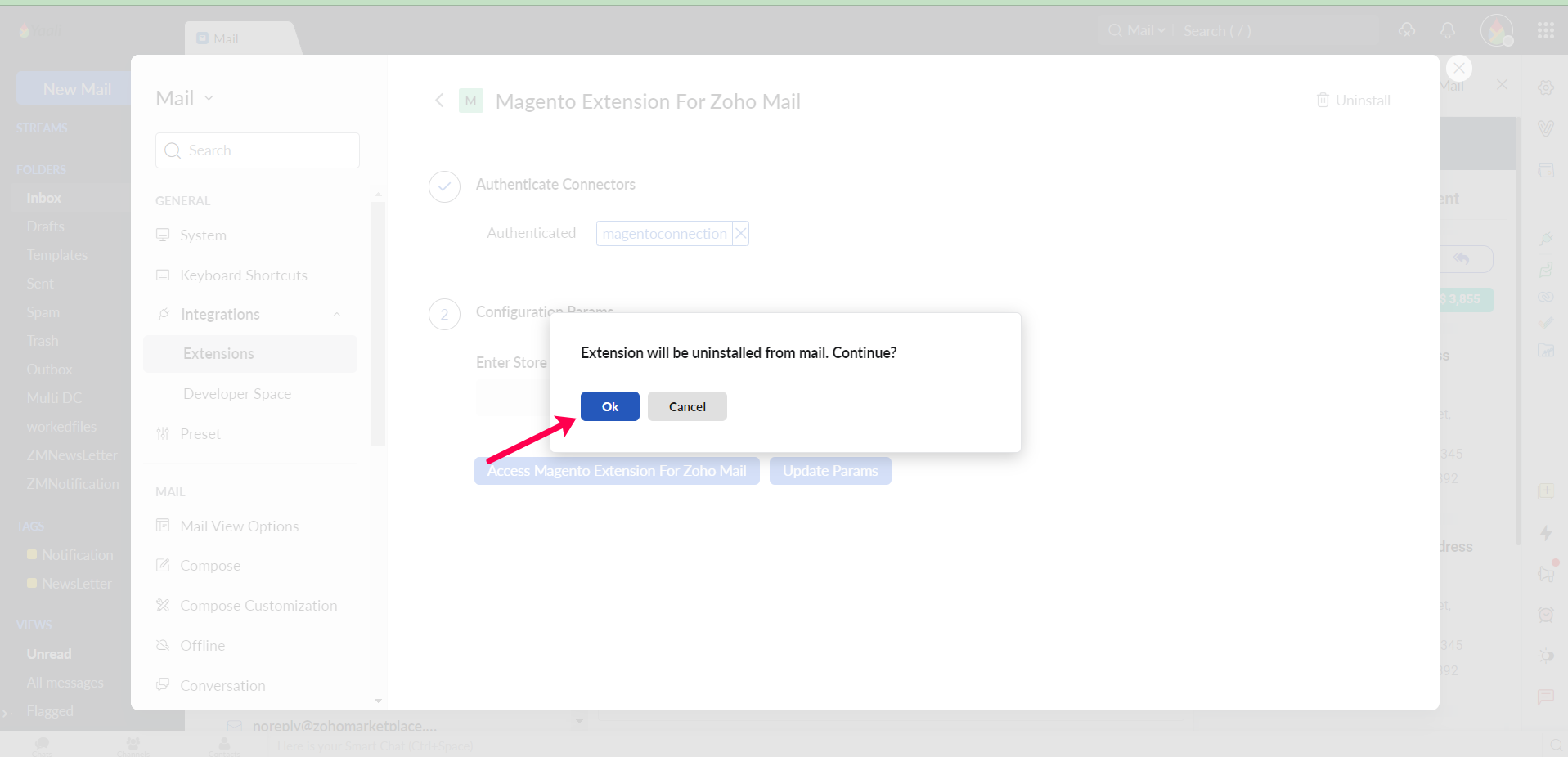Open Keyboard Shortcuts settings
Screen dimensions: 1568x757
pyautogui.click(x=243, y=275)
